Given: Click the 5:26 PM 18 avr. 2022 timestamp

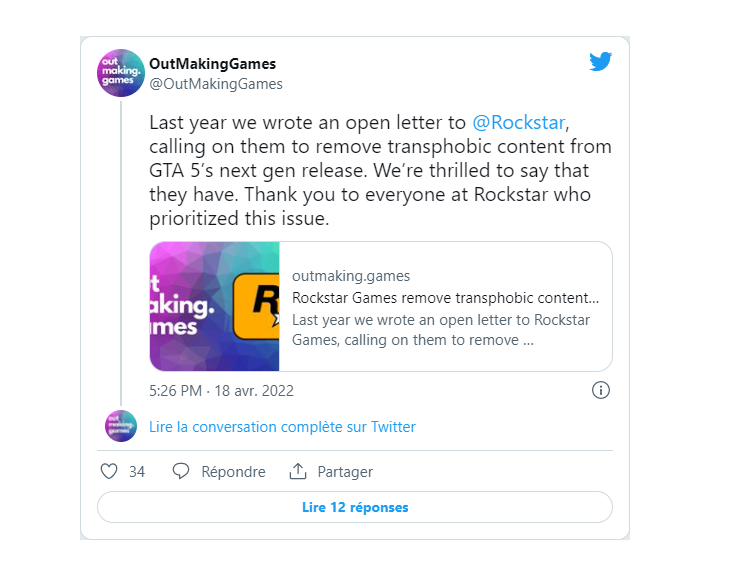Looking at the screenshot, I should pyautogui.click(x=221, y=391).
